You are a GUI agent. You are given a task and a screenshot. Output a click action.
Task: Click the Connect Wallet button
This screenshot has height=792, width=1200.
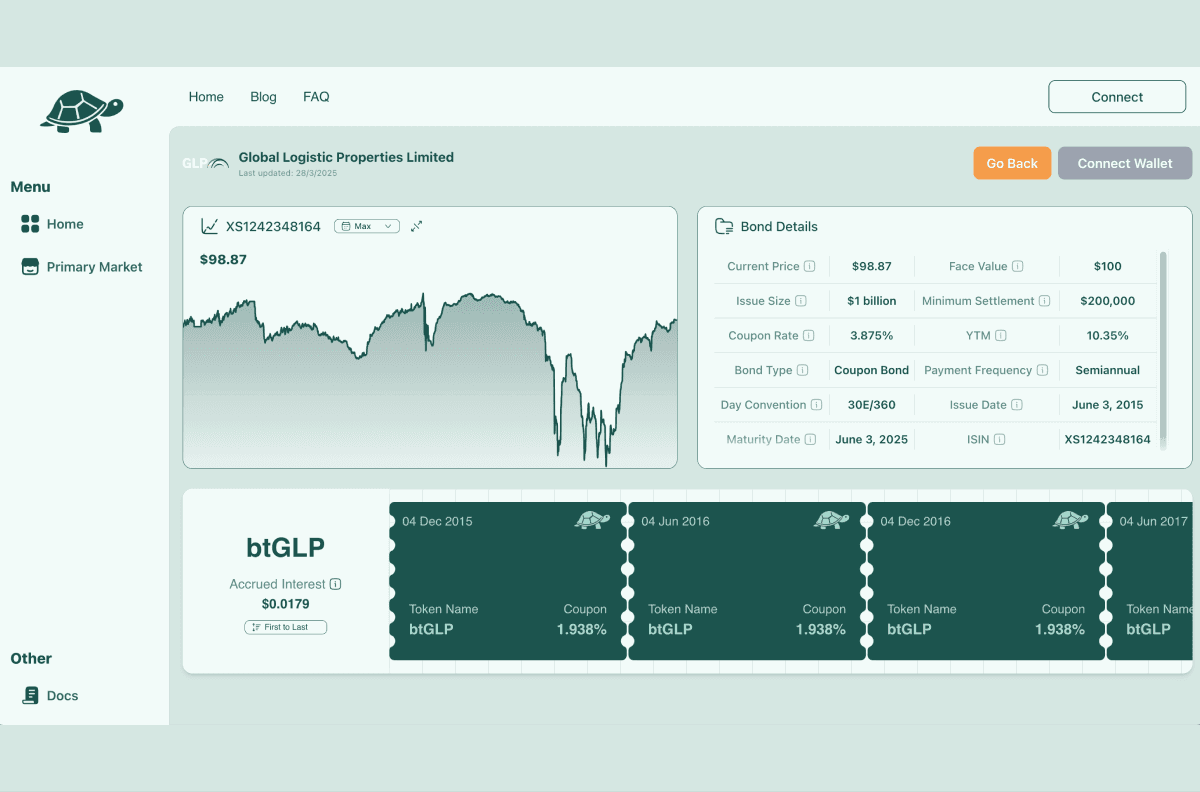pos(1125,163)
